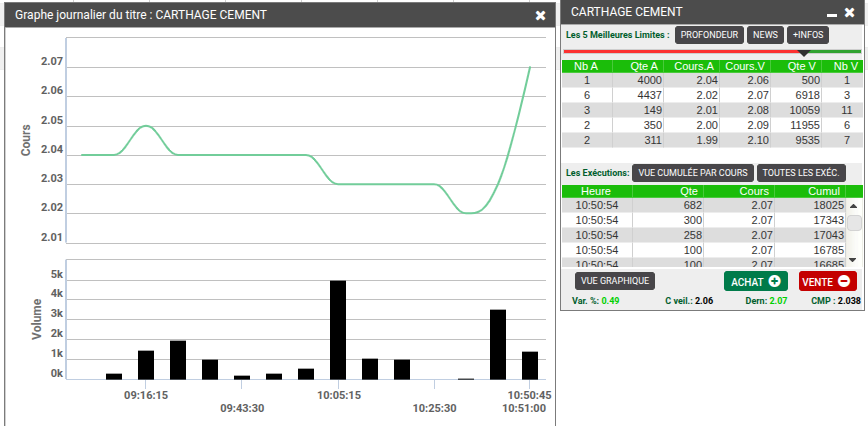
Task: Click the buy/sell ratio indicator marker
Action: pyautogui.click(x=804, y=53)
